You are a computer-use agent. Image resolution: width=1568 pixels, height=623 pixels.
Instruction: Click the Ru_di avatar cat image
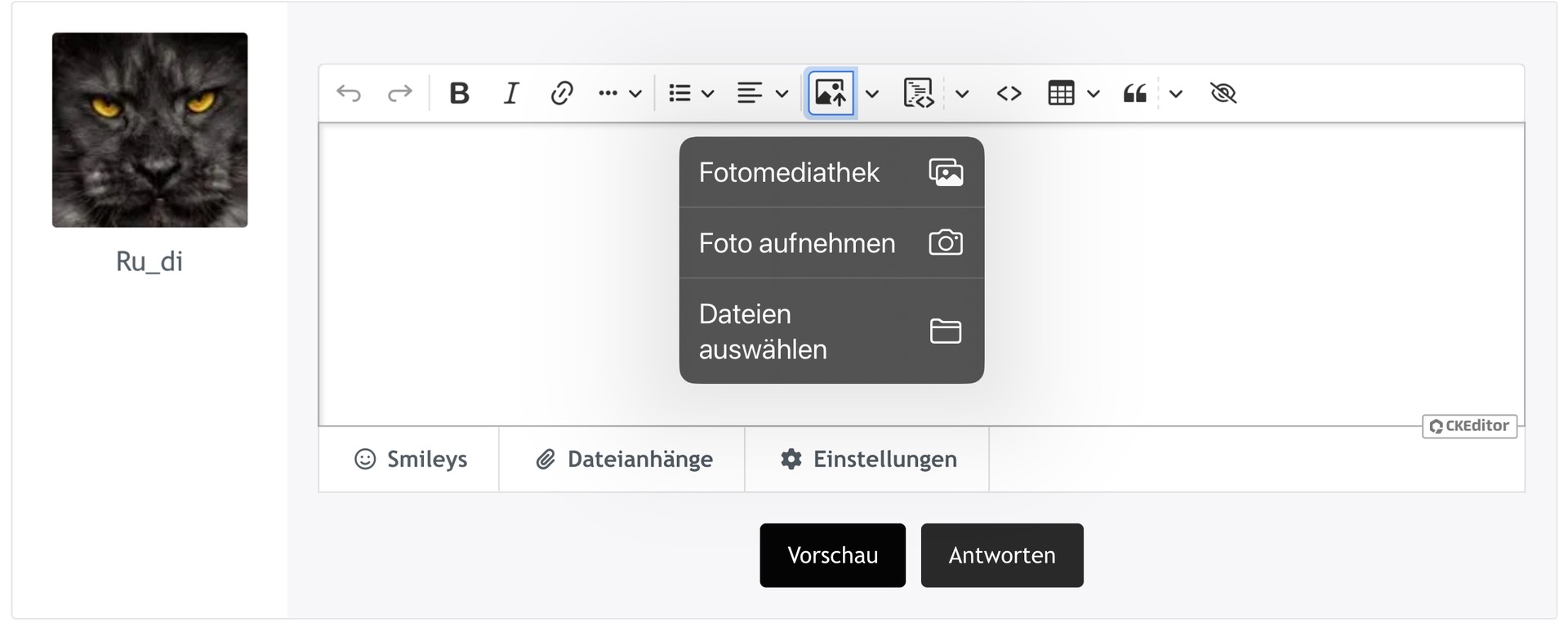click(x=149, y=130)
